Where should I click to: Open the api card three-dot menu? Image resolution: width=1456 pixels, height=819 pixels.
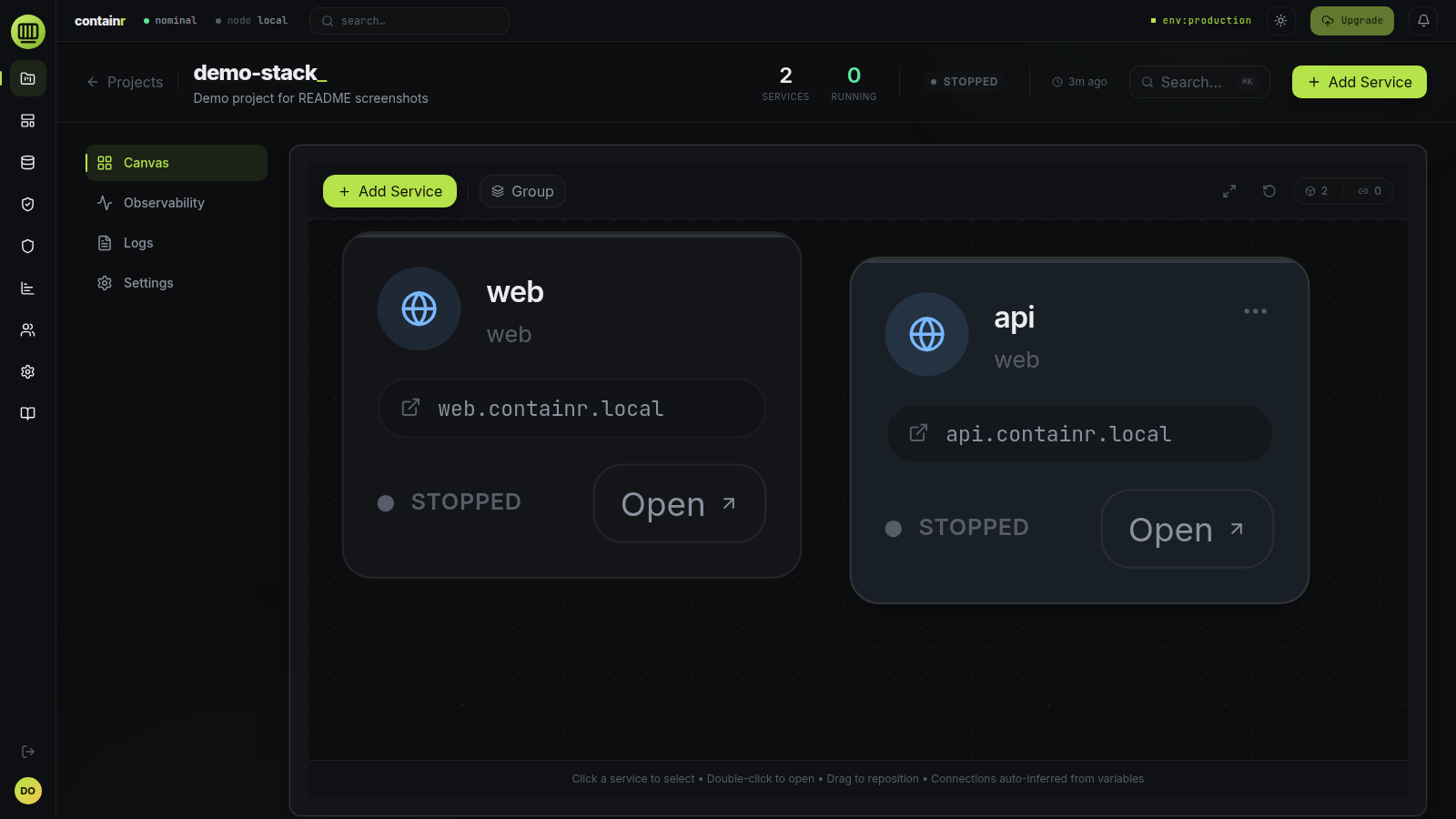pos(1256,311)
